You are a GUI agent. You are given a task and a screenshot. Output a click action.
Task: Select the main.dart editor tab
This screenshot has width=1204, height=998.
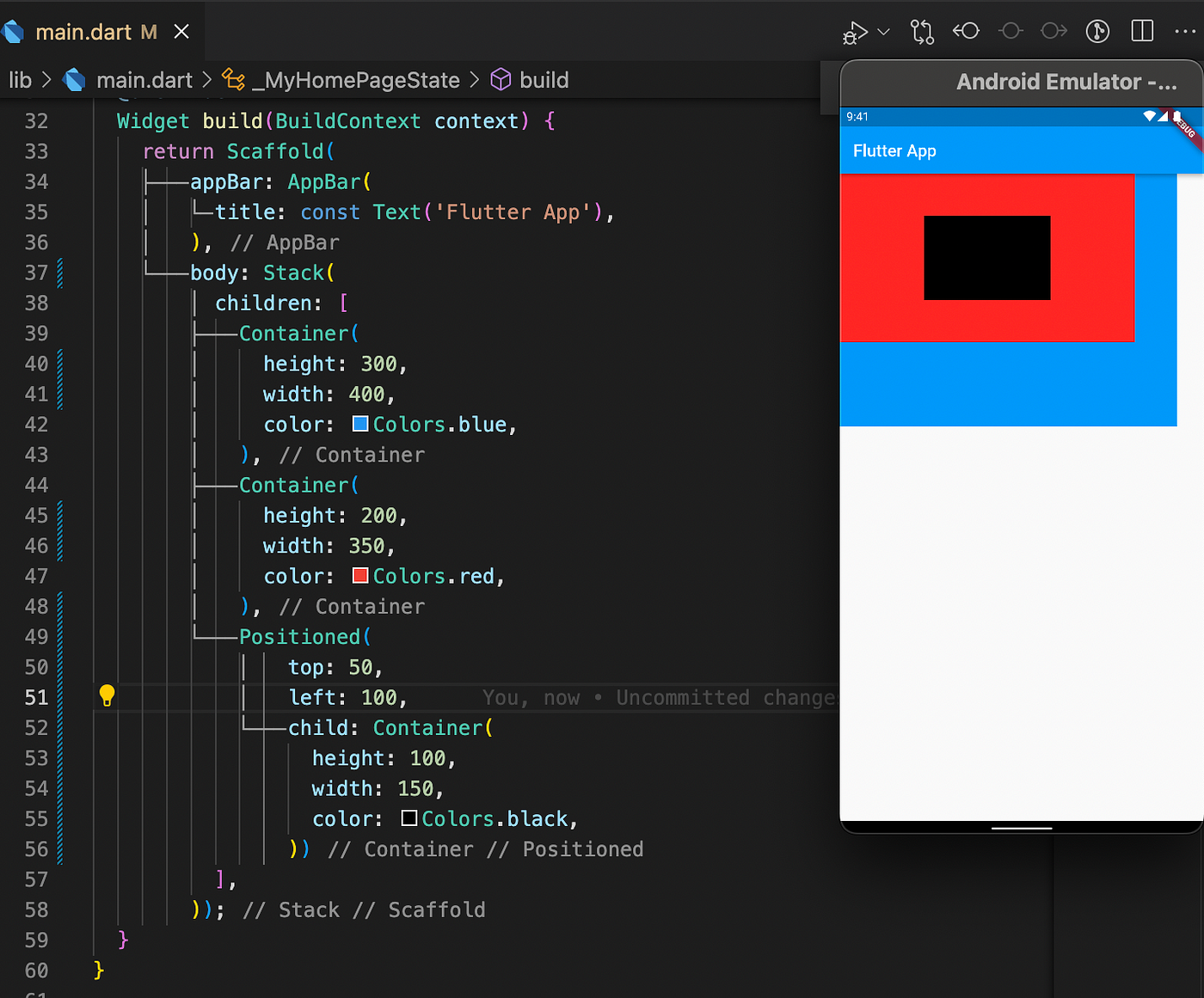tap(96, 32)
